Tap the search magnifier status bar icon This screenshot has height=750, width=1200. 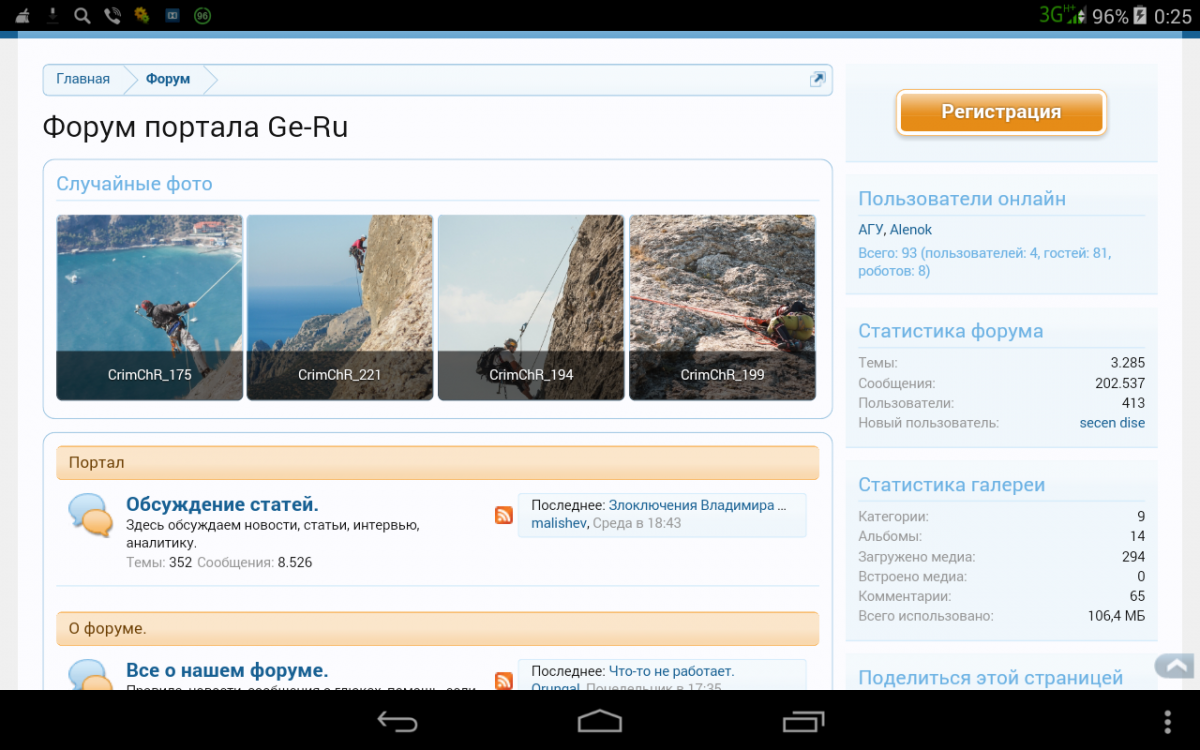tap(82, 15)
